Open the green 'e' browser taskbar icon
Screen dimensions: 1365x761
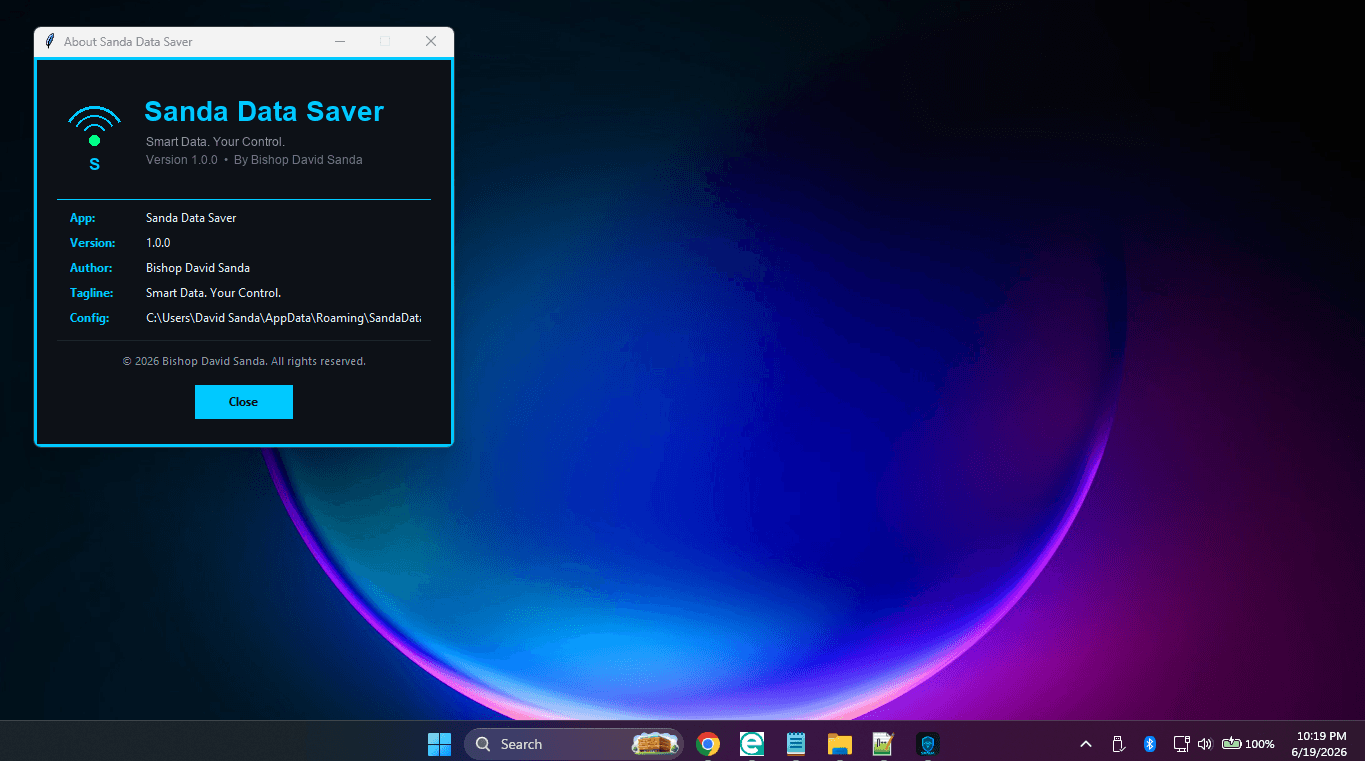(x=752, y=744)
